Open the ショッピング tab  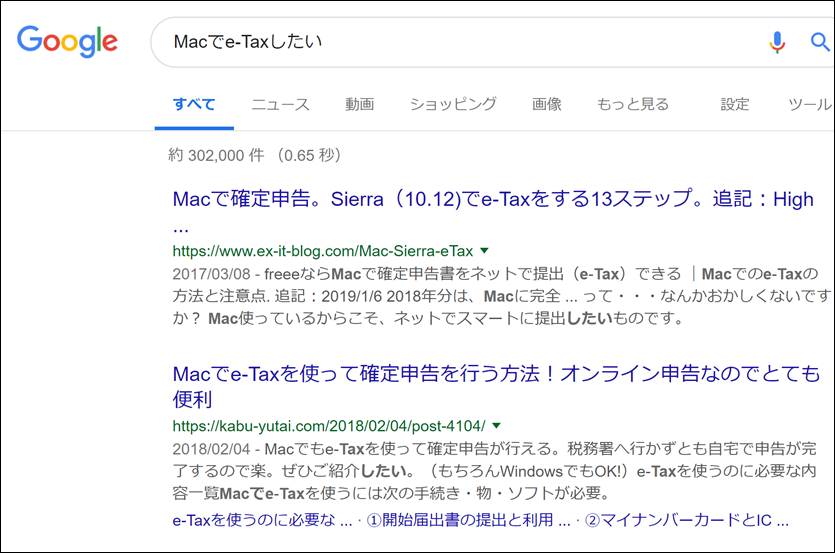tap(453, 104)
